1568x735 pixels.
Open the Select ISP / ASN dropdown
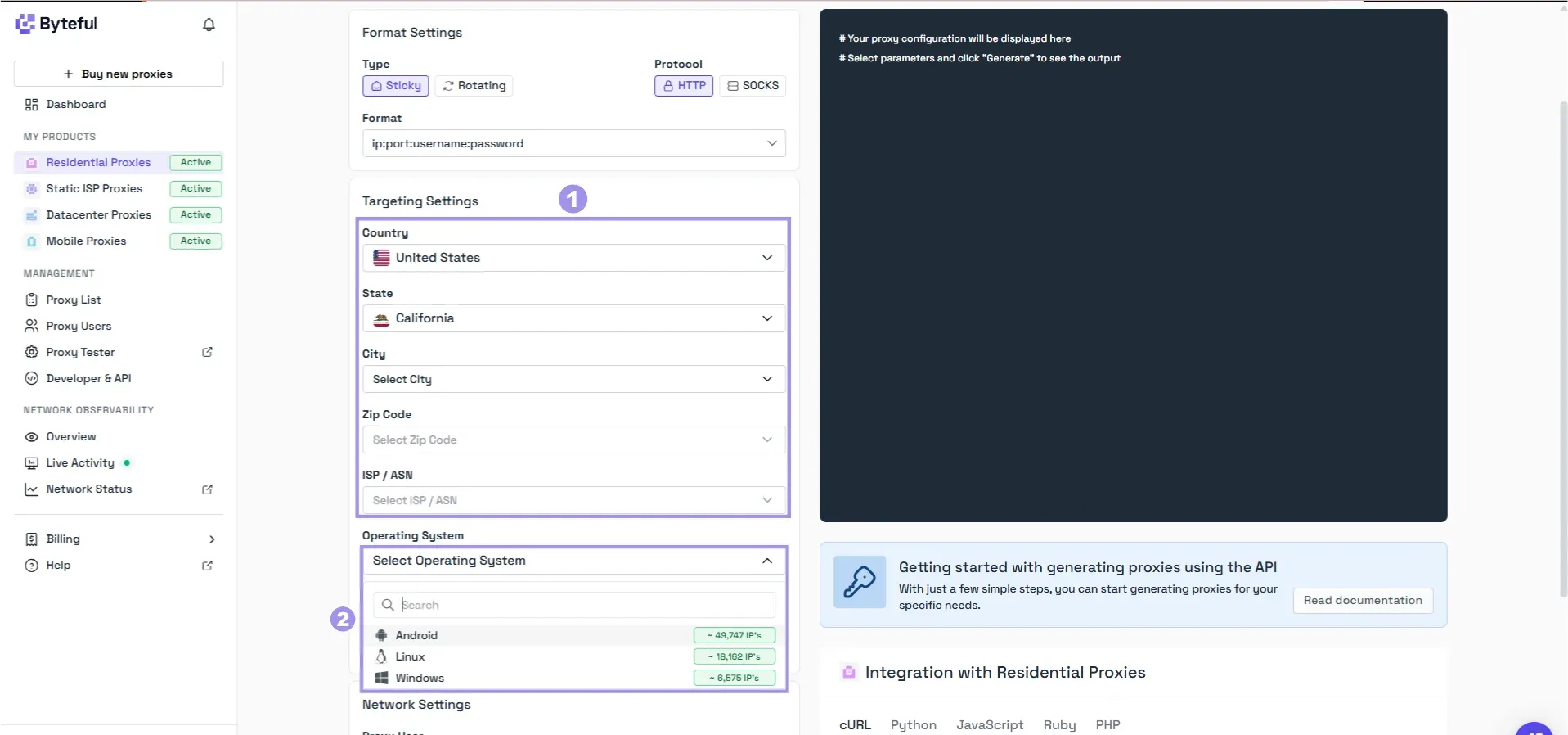573,500
